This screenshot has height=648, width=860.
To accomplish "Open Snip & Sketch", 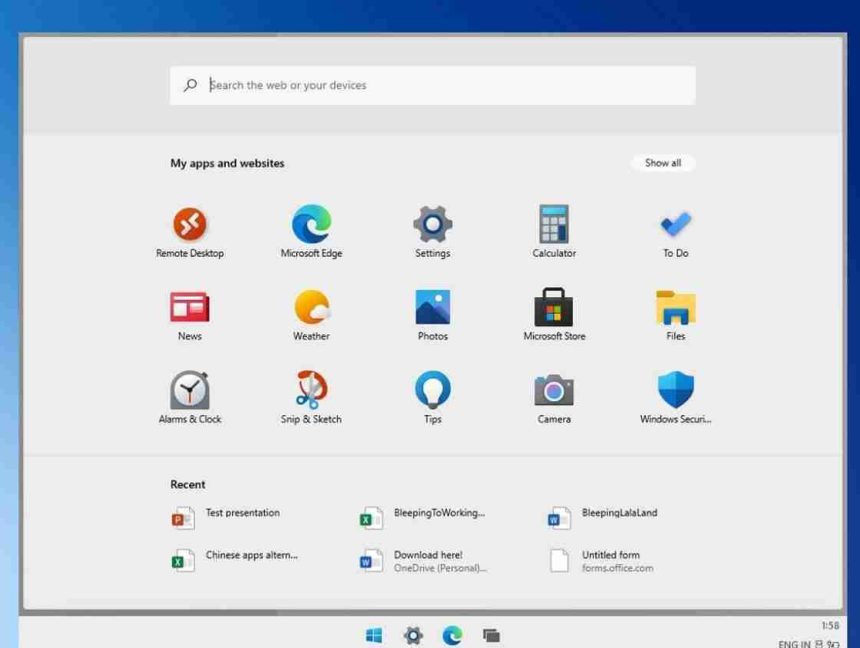I will [312, 398].
